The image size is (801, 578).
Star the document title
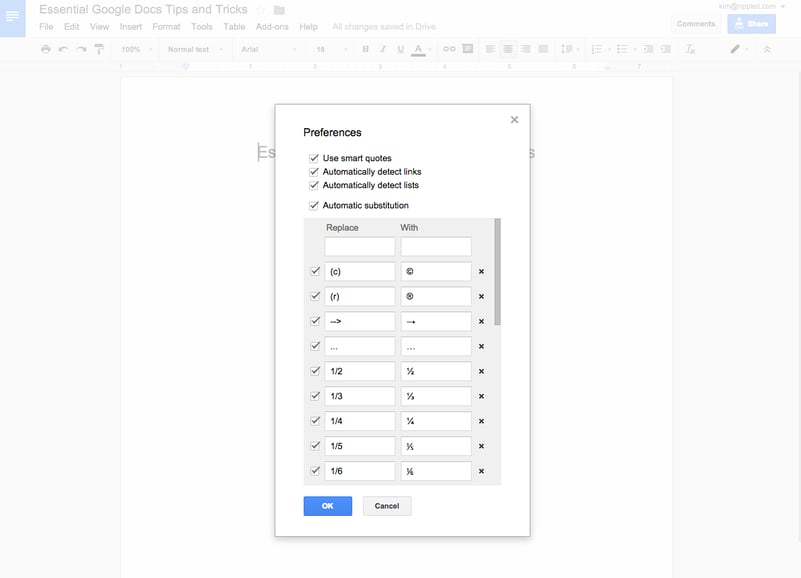tap(261, 10)
